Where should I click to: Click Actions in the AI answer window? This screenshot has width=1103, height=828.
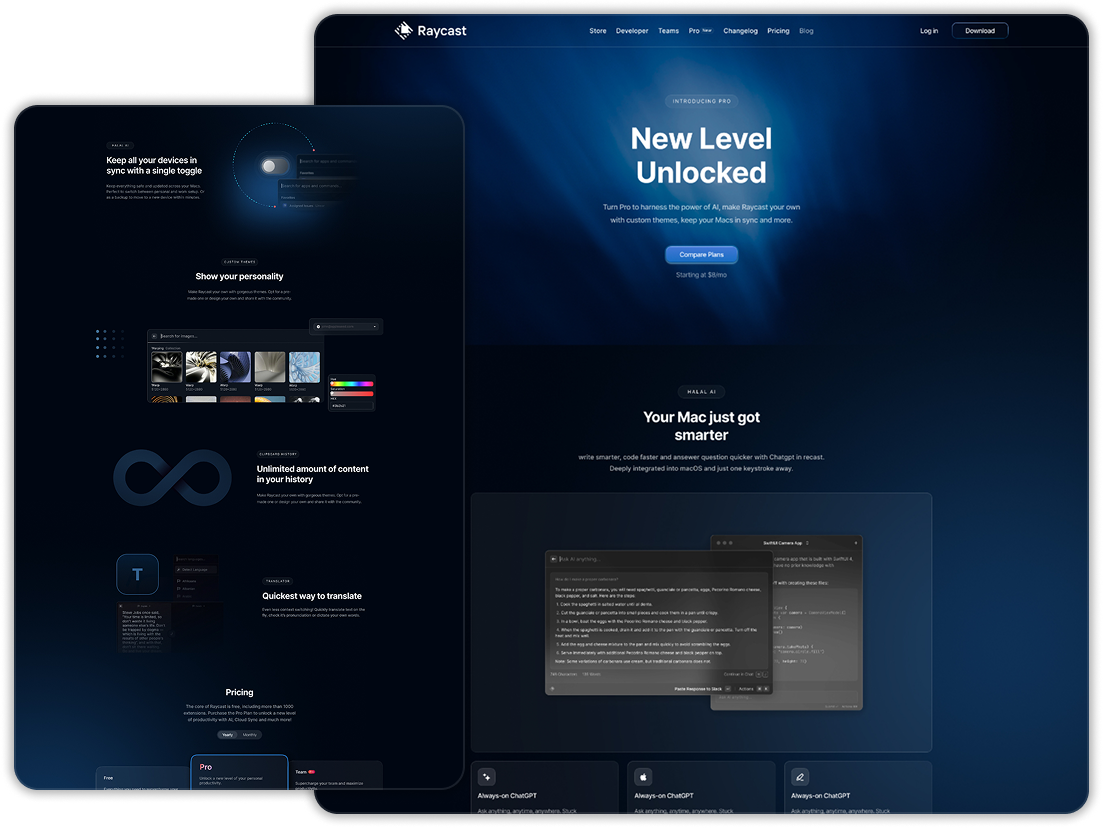tap(746, 689)
